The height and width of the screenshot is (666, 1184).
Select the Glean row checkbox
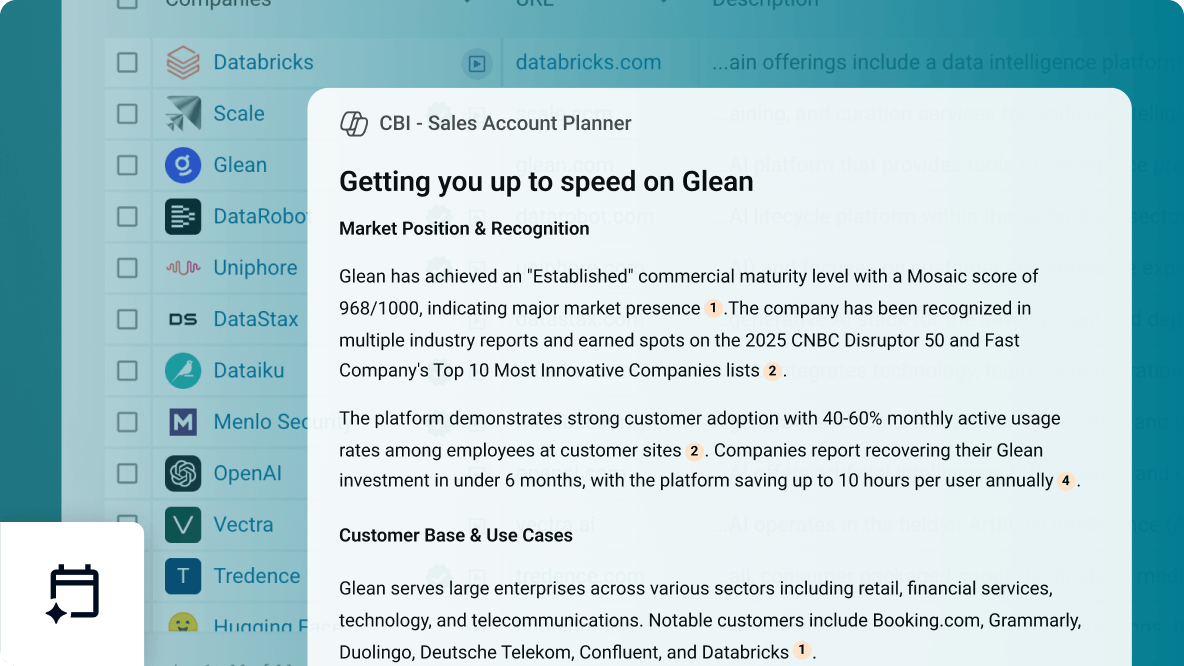[x=127, y=165]
